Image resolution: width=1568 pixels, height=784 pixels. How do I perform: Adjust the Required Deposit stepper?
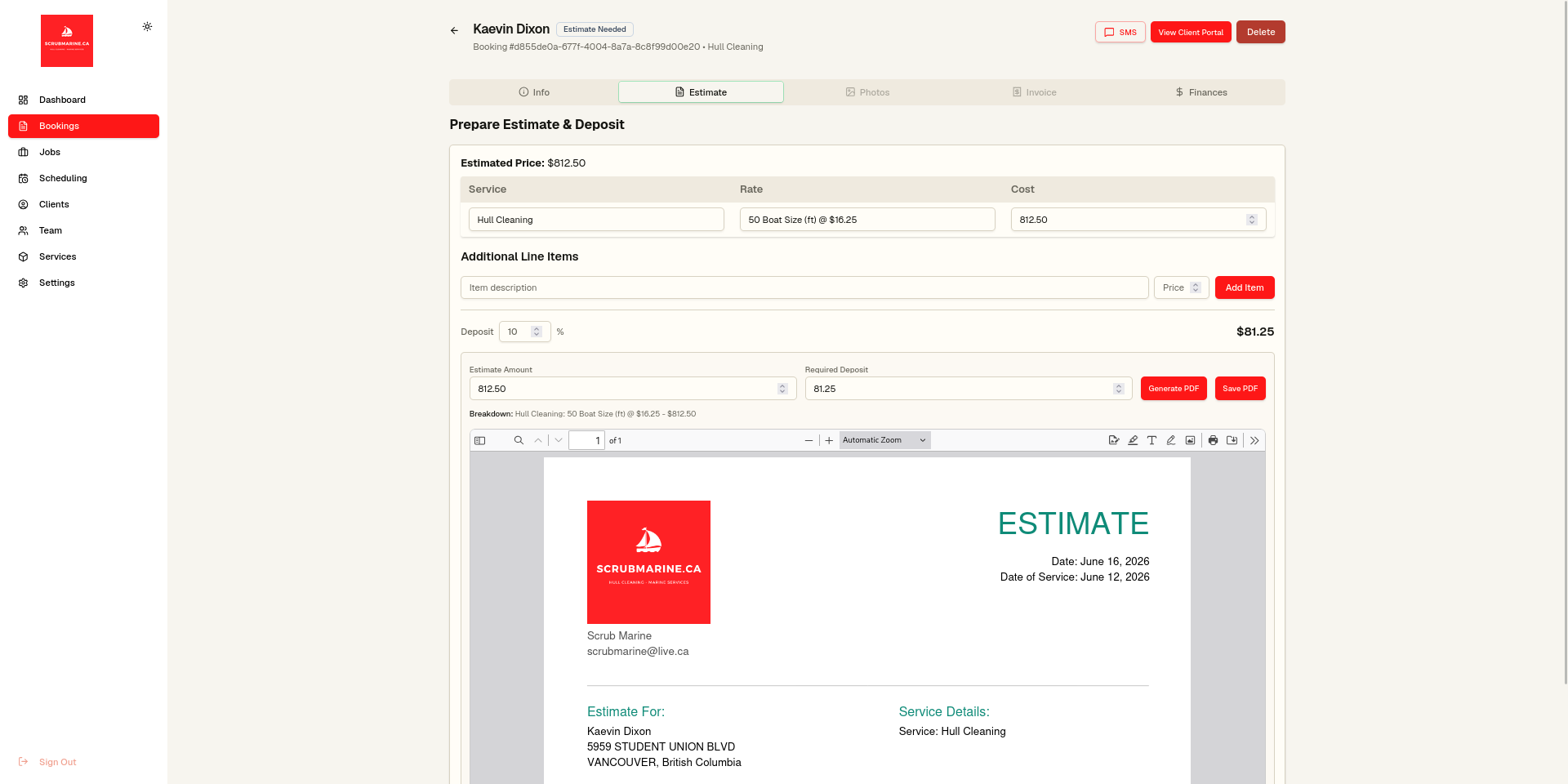tap(1119, 389)
